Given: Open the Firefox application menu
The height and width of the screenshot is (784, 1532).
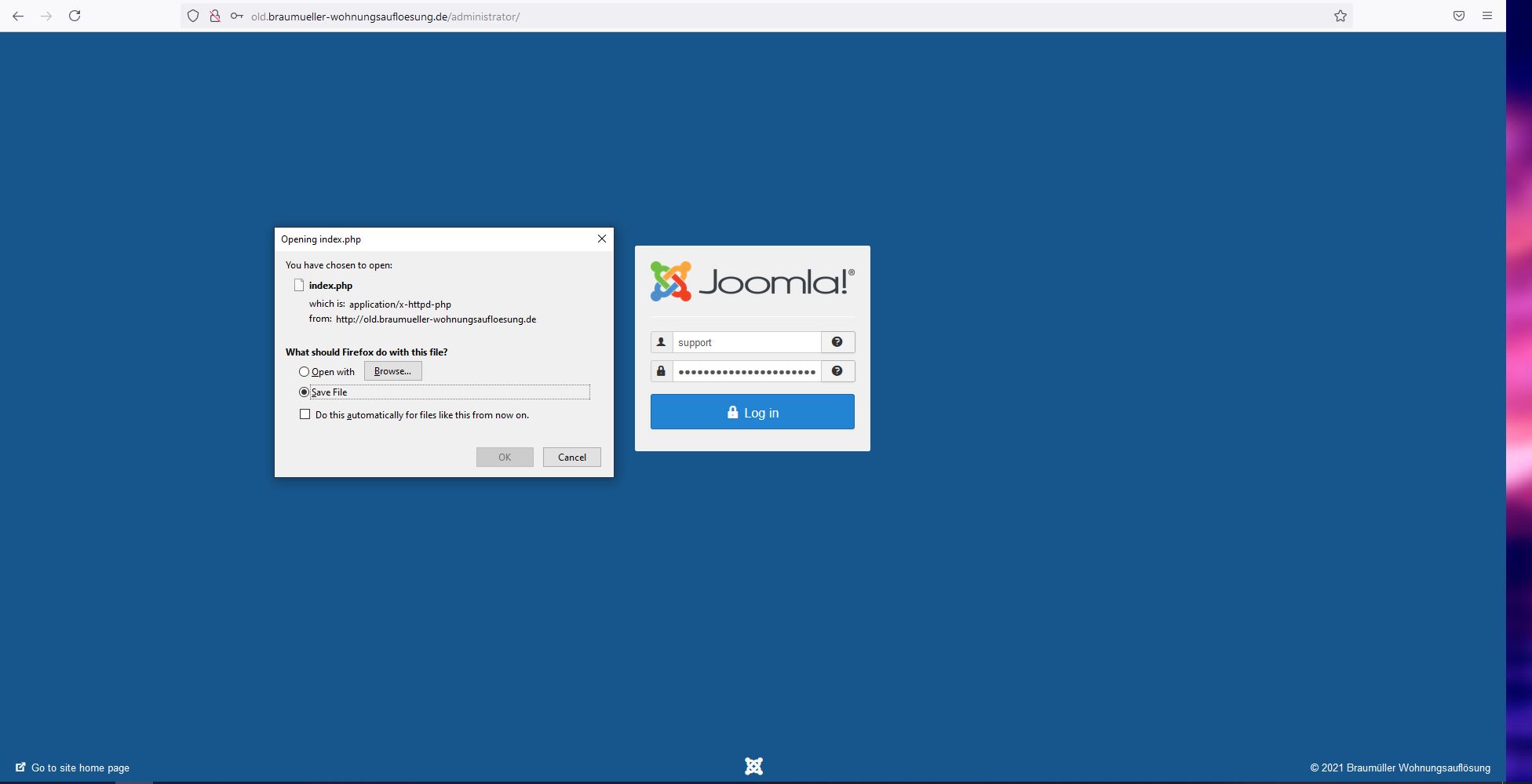Looking at the screenshot, I should coord(1486,15).
